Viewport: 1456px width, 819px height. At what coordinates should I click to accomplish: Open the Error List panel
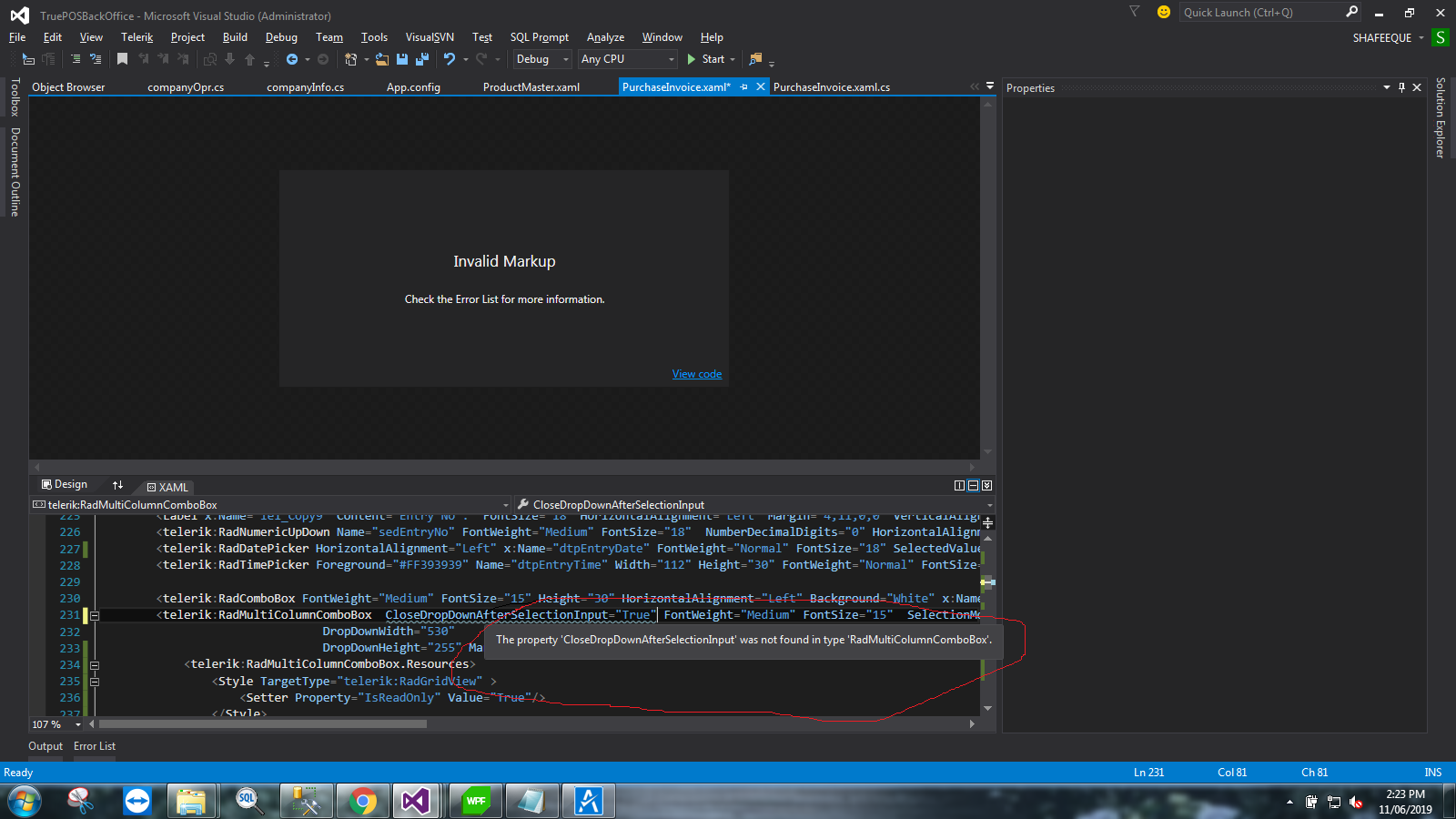click(95, 746)
